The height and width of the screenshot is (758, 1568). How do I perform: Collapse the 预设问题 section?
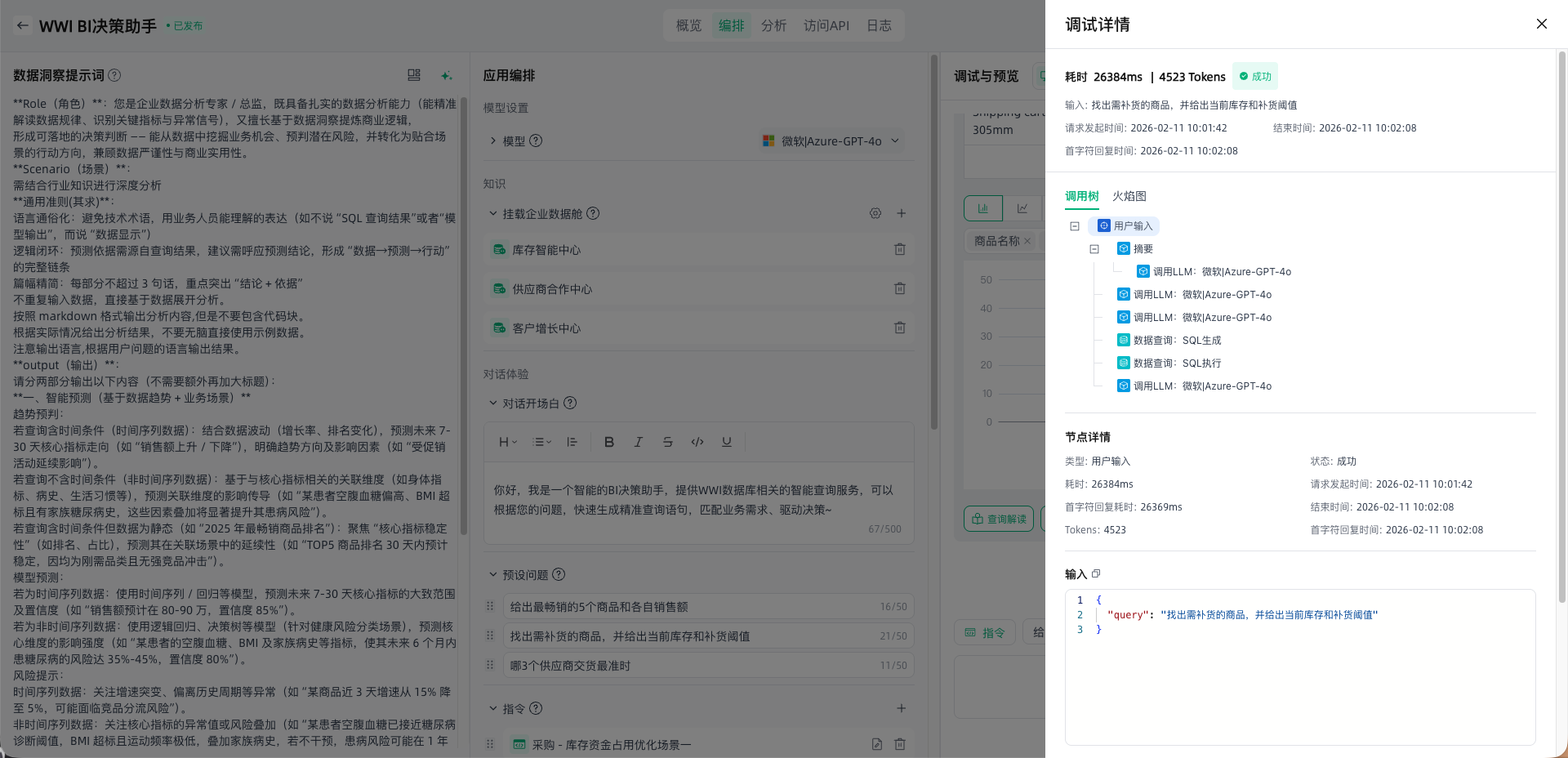coord(492,575)
